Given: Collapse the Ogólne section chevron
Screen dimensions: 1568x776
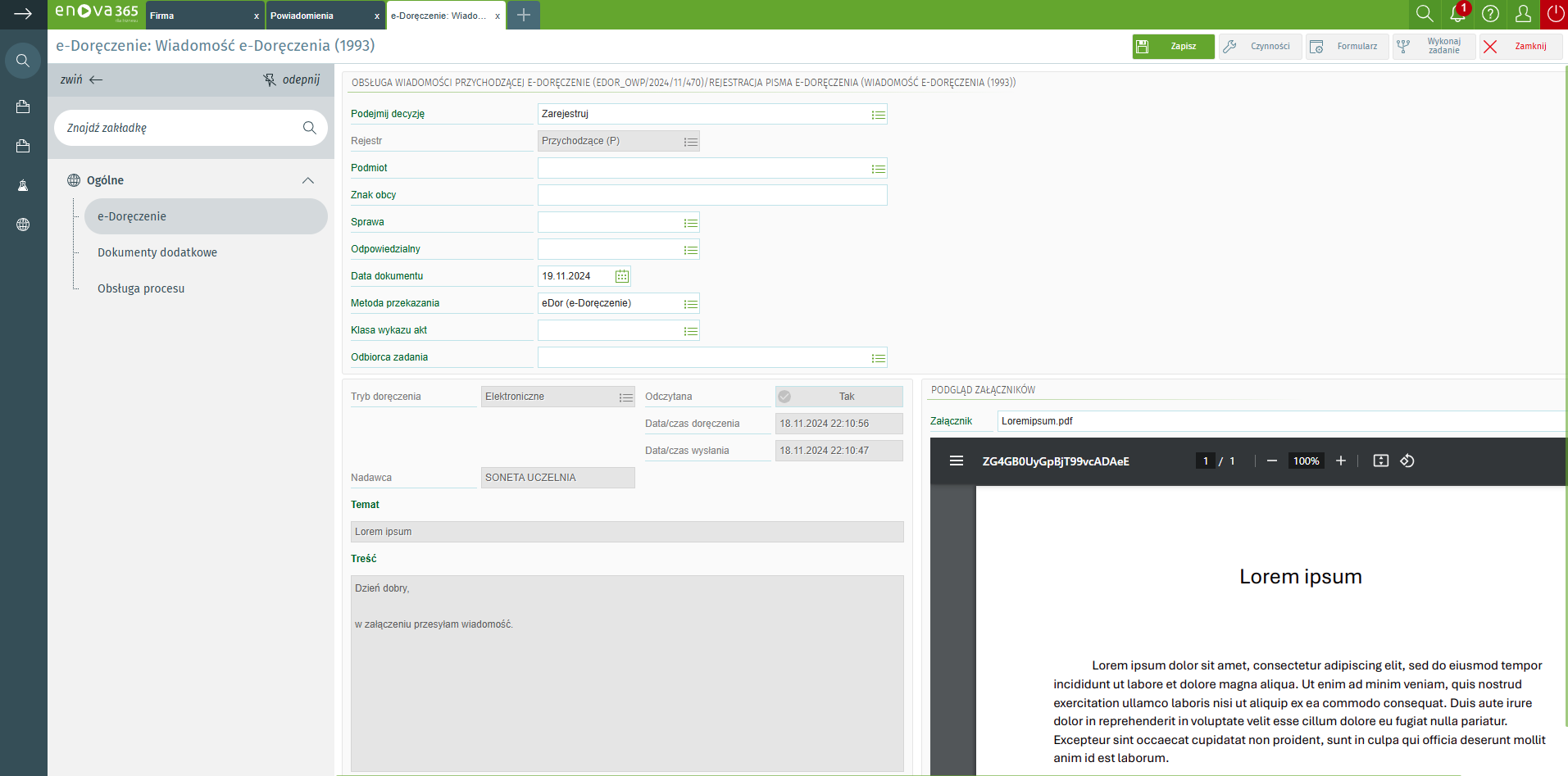Looking at the screenshot, I should [308, 180].
